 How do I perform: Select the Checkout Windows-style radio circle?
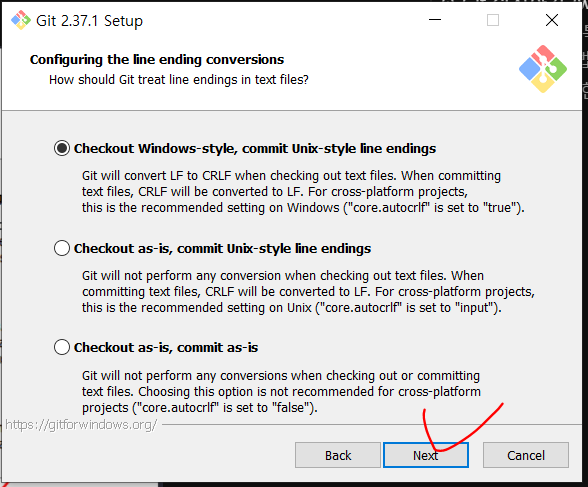[x=62, y=148]
